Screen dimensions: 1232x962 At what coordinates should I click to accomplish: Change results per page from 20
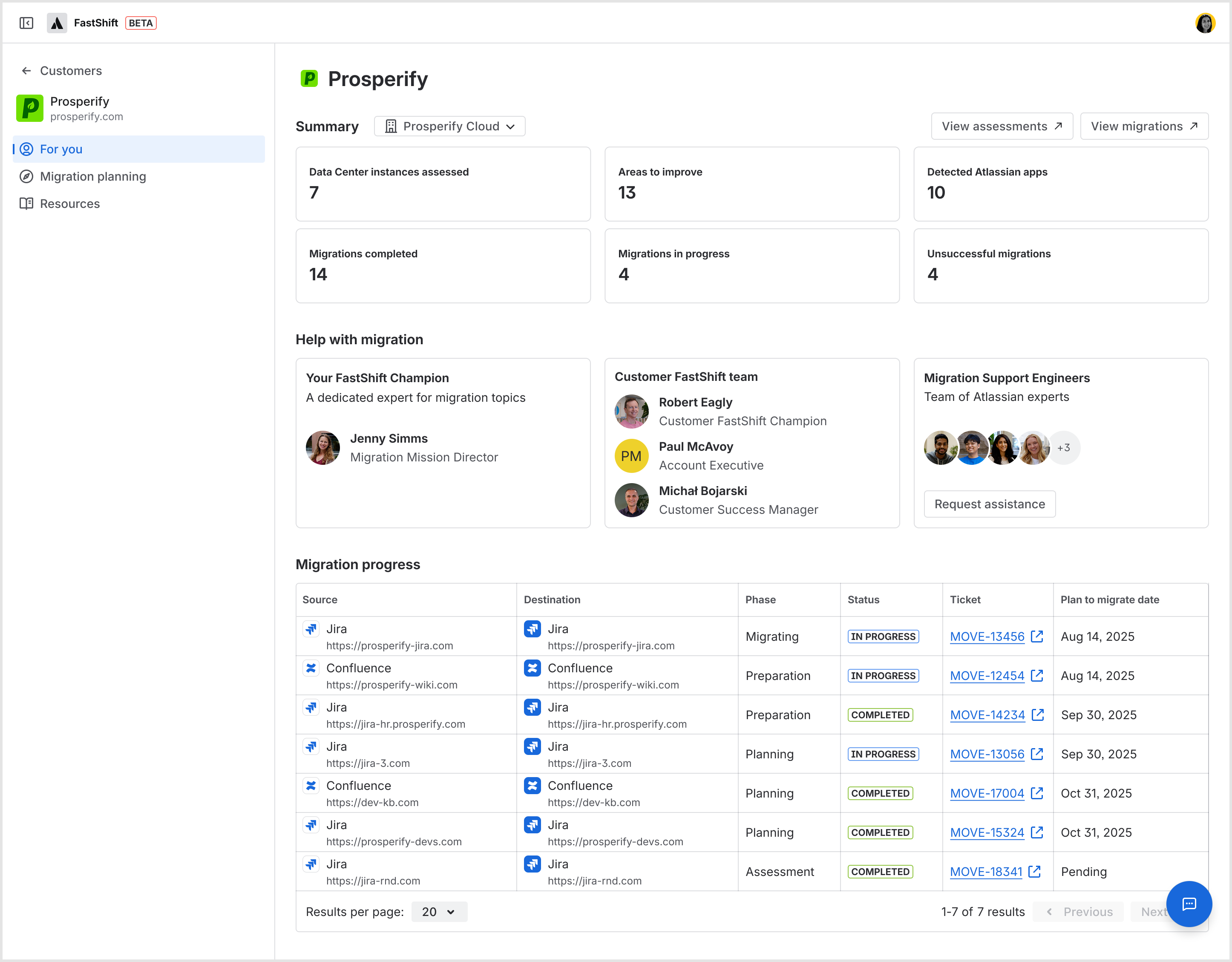point(439,911)
